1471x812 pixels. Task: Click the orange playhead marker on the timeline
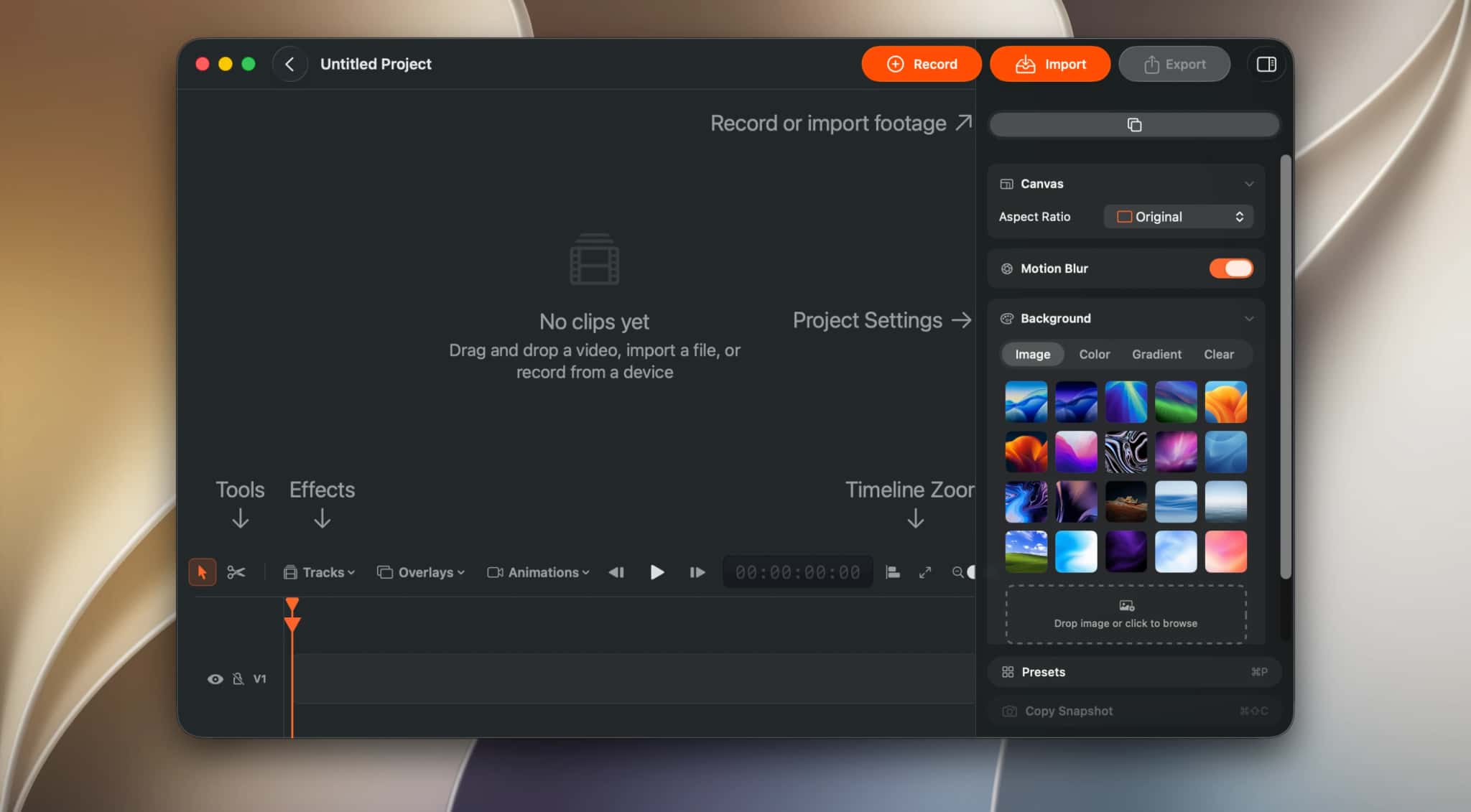pyautogui.click(x=292, y=615)
